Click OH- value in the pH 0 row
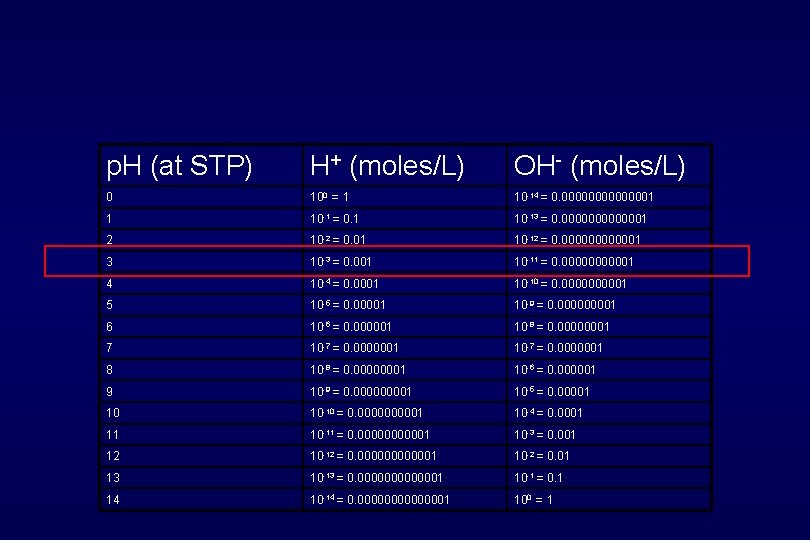The width and height of the screenshot is (810, 540). 584,197
